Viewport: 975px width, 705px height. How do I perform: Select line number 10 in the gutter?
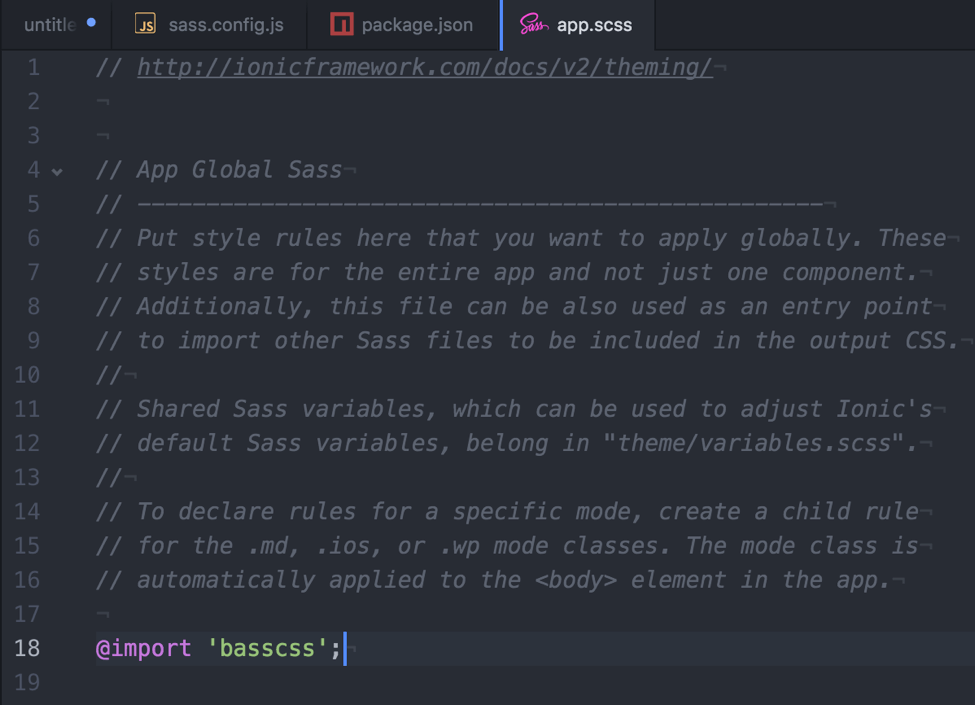[x=28, y=375]
